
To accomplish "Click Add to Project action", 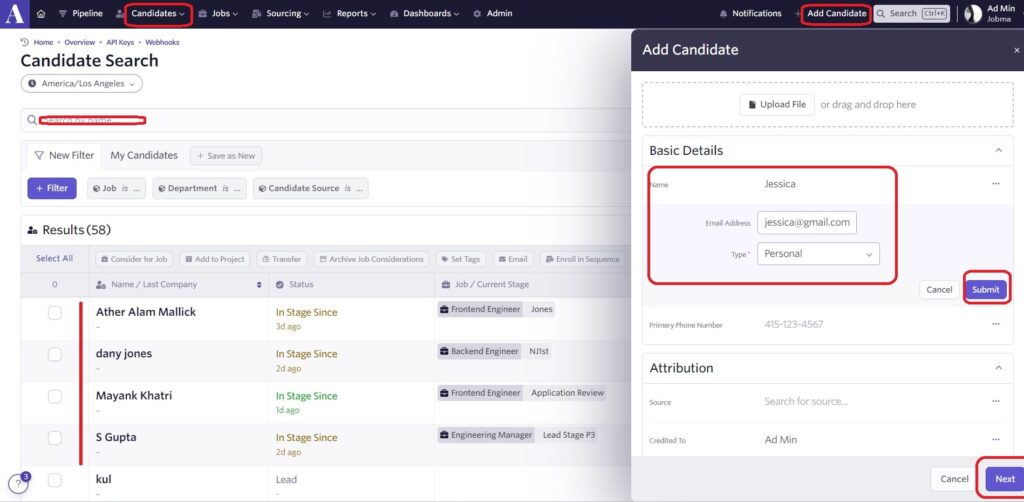I will (x=214, y=259).
